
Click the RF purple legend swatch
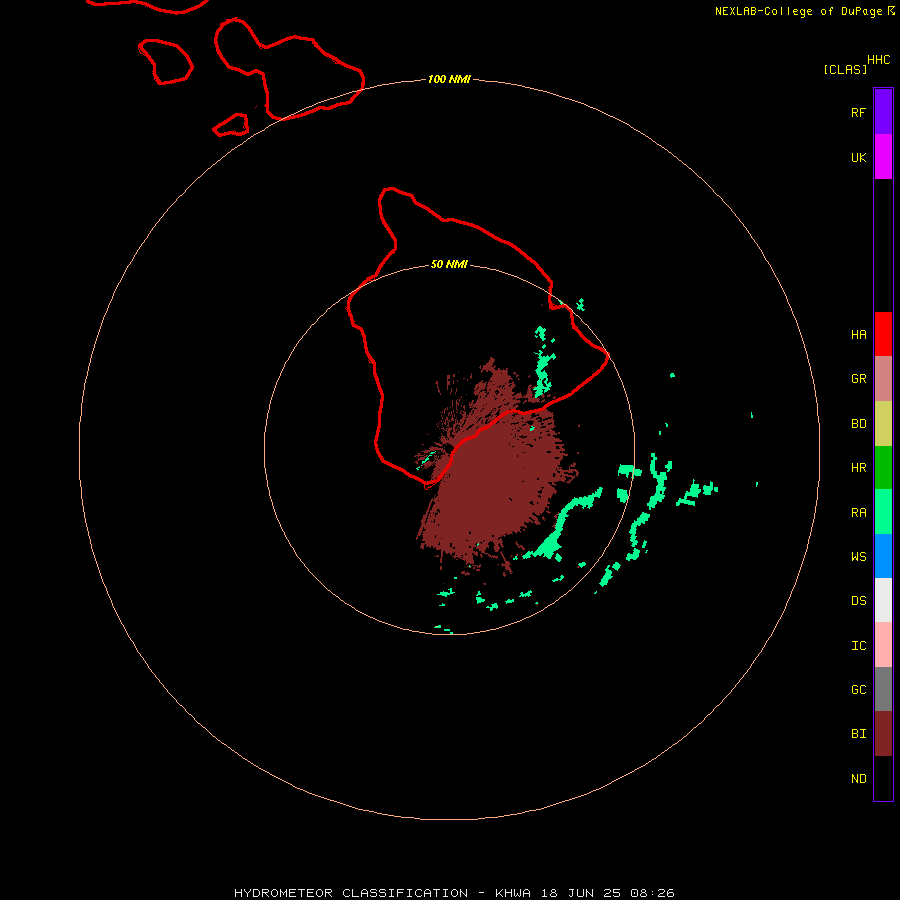point(883,112)
